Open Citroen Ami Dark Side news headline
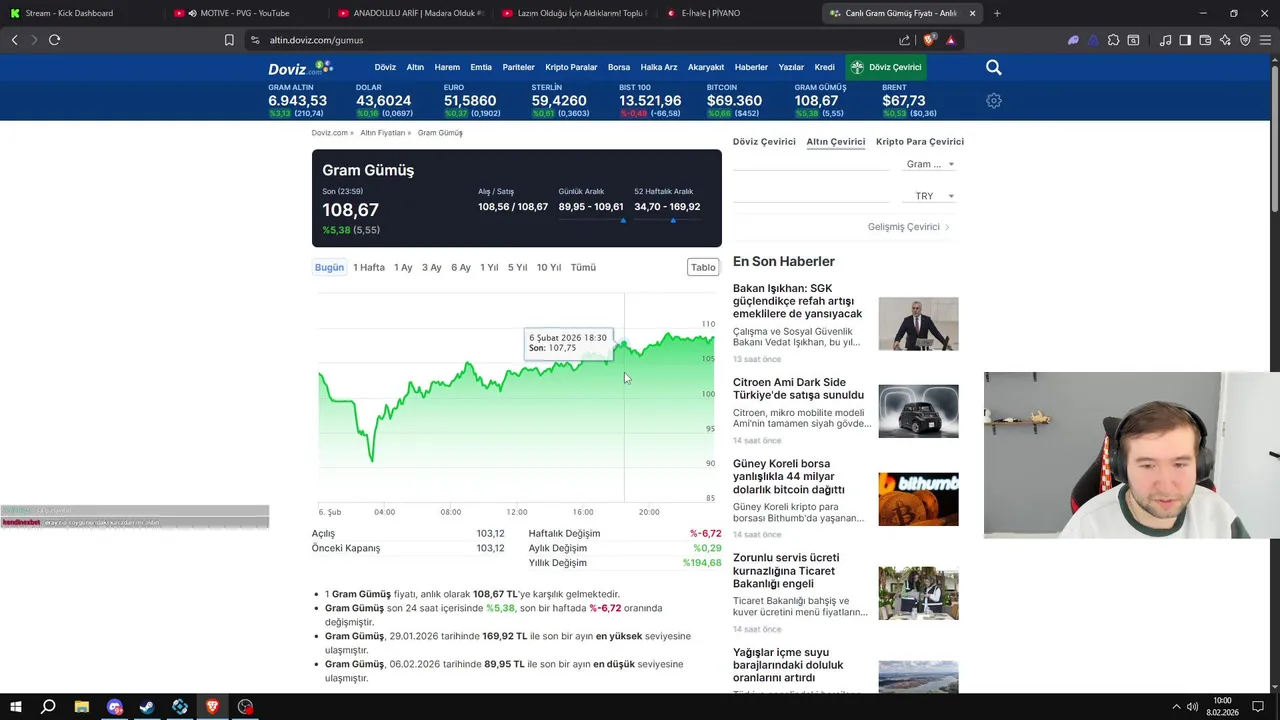This screenshot has height=720, width=1280. [x=798, y=389]
